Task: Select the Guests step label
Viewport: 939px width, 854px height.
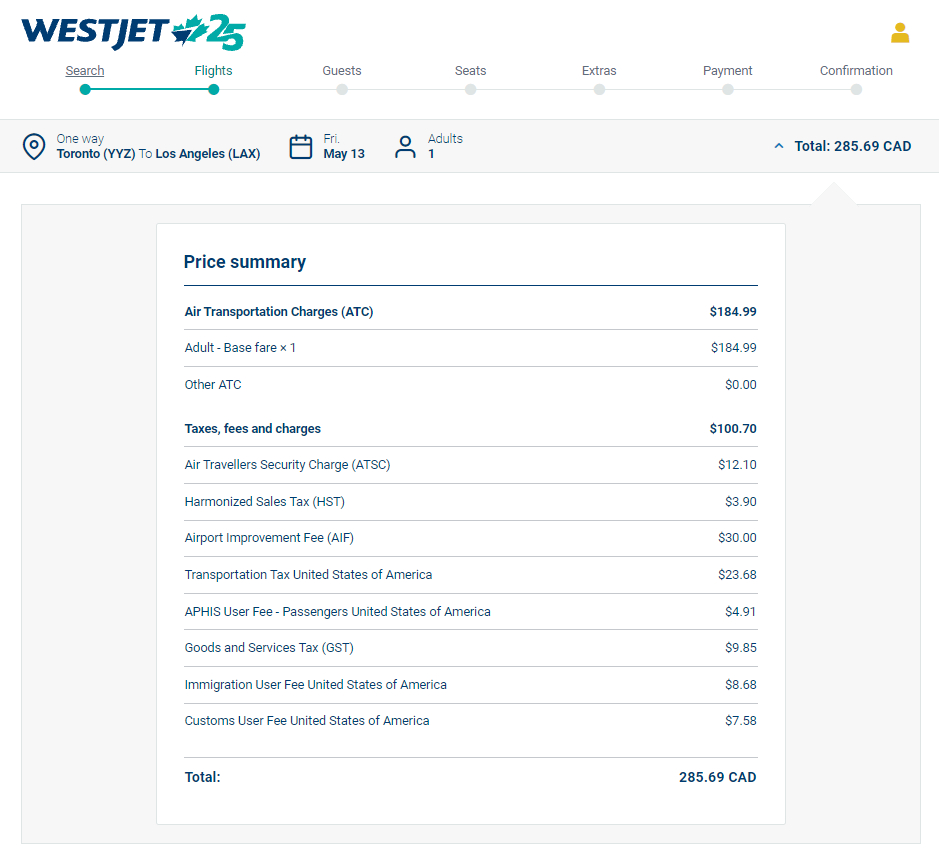Action: [342, 71]
